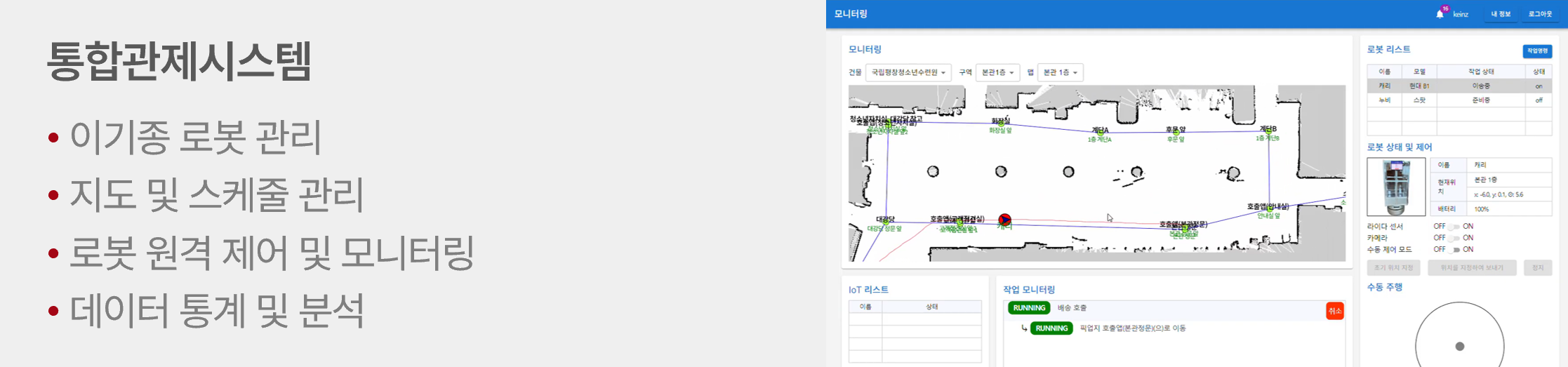Click the manual driving joystick center dot
1568x367 pixels.
click(x=1460, y=346)
